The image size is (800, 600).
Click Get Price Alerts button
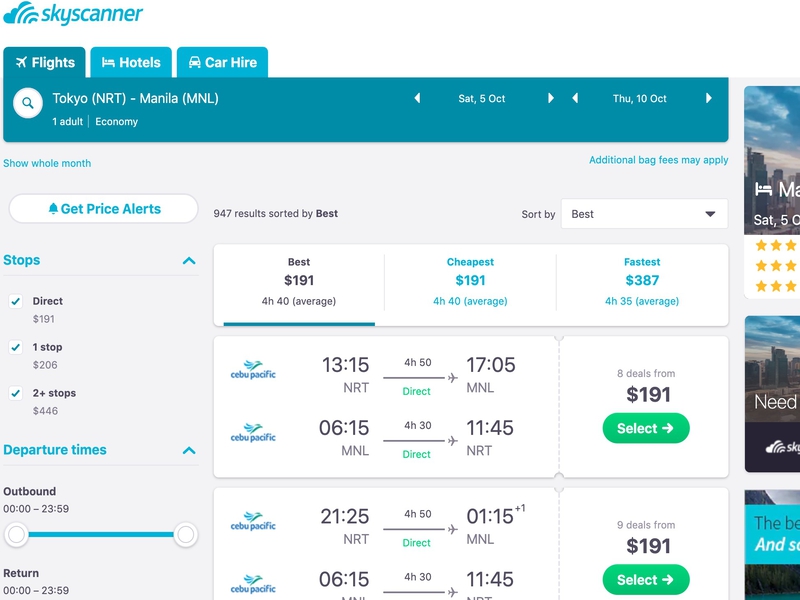point(104,209)
